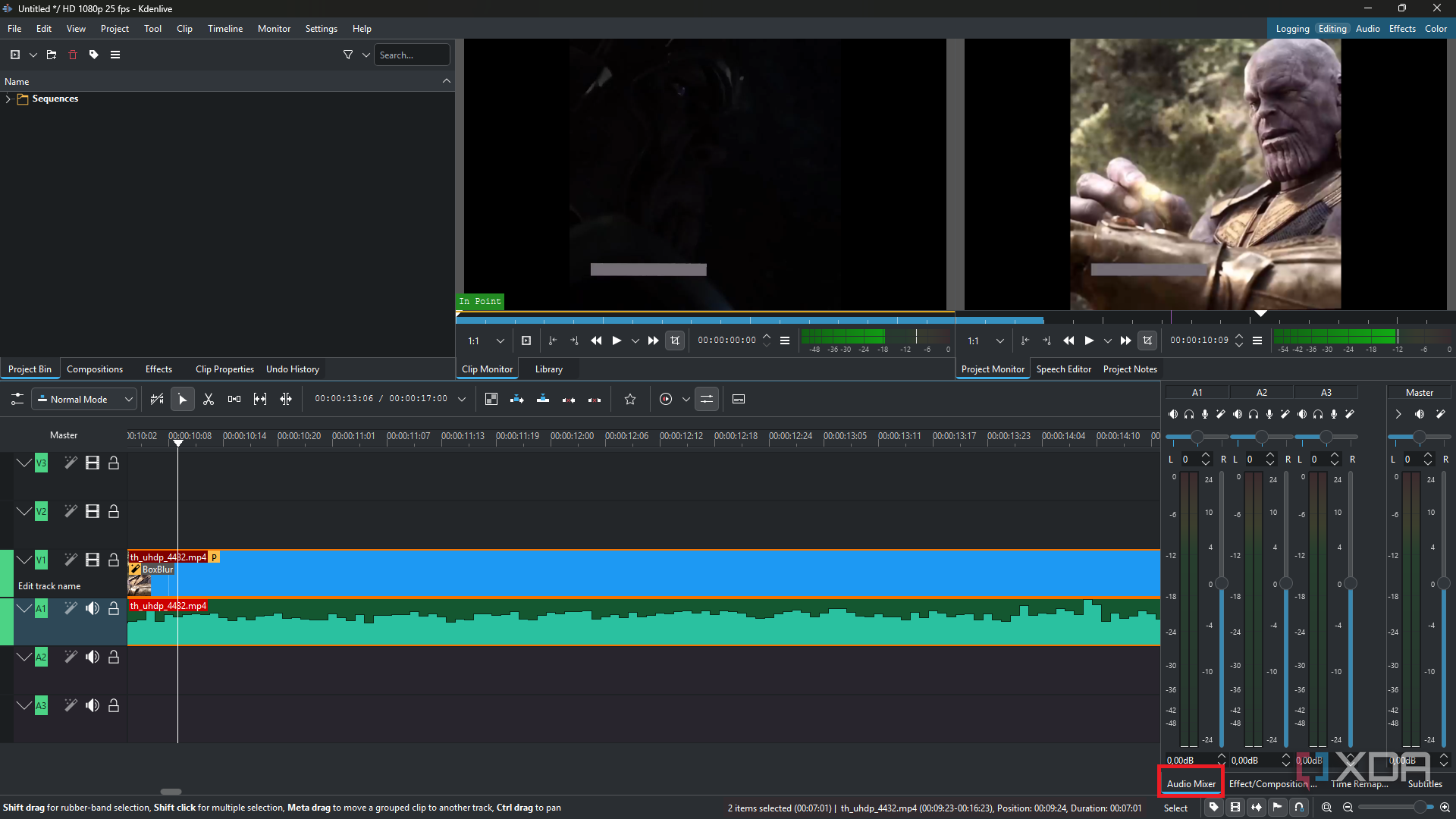The width and height of the screenshot is (1456, 819).
Task: Lock the A3 track
Action: [x=114, y=705]
